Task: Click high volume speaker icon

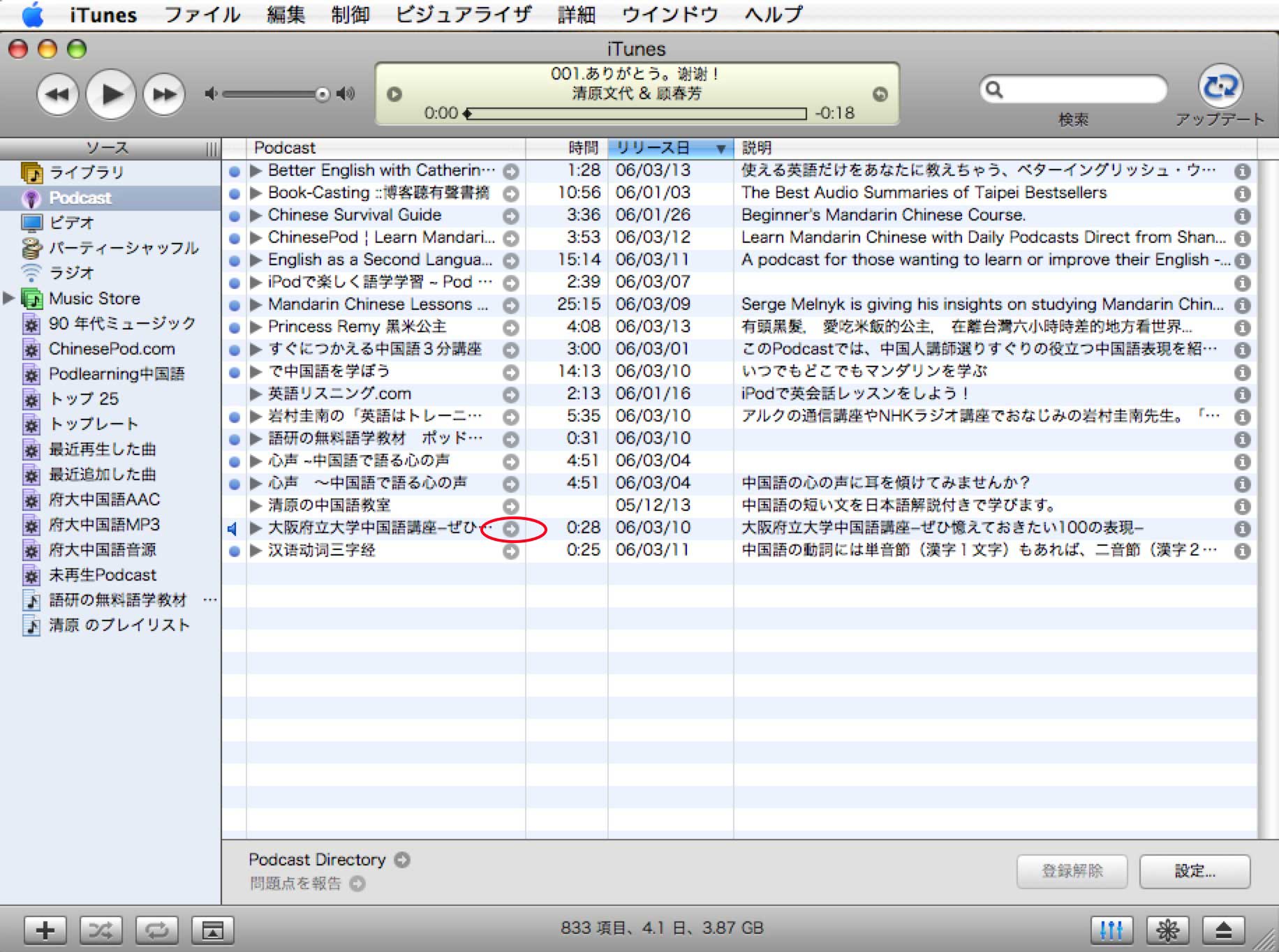Action: (346, 94)
